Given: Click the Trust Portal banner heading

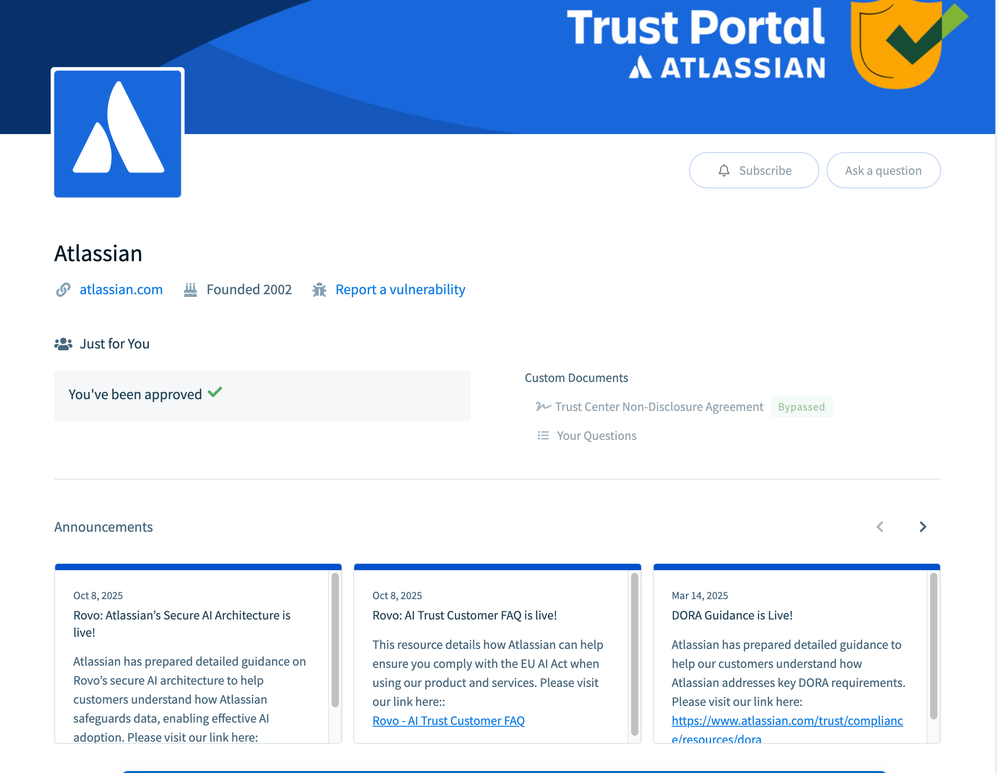Looking at the screenshot, I should (696, 27).
